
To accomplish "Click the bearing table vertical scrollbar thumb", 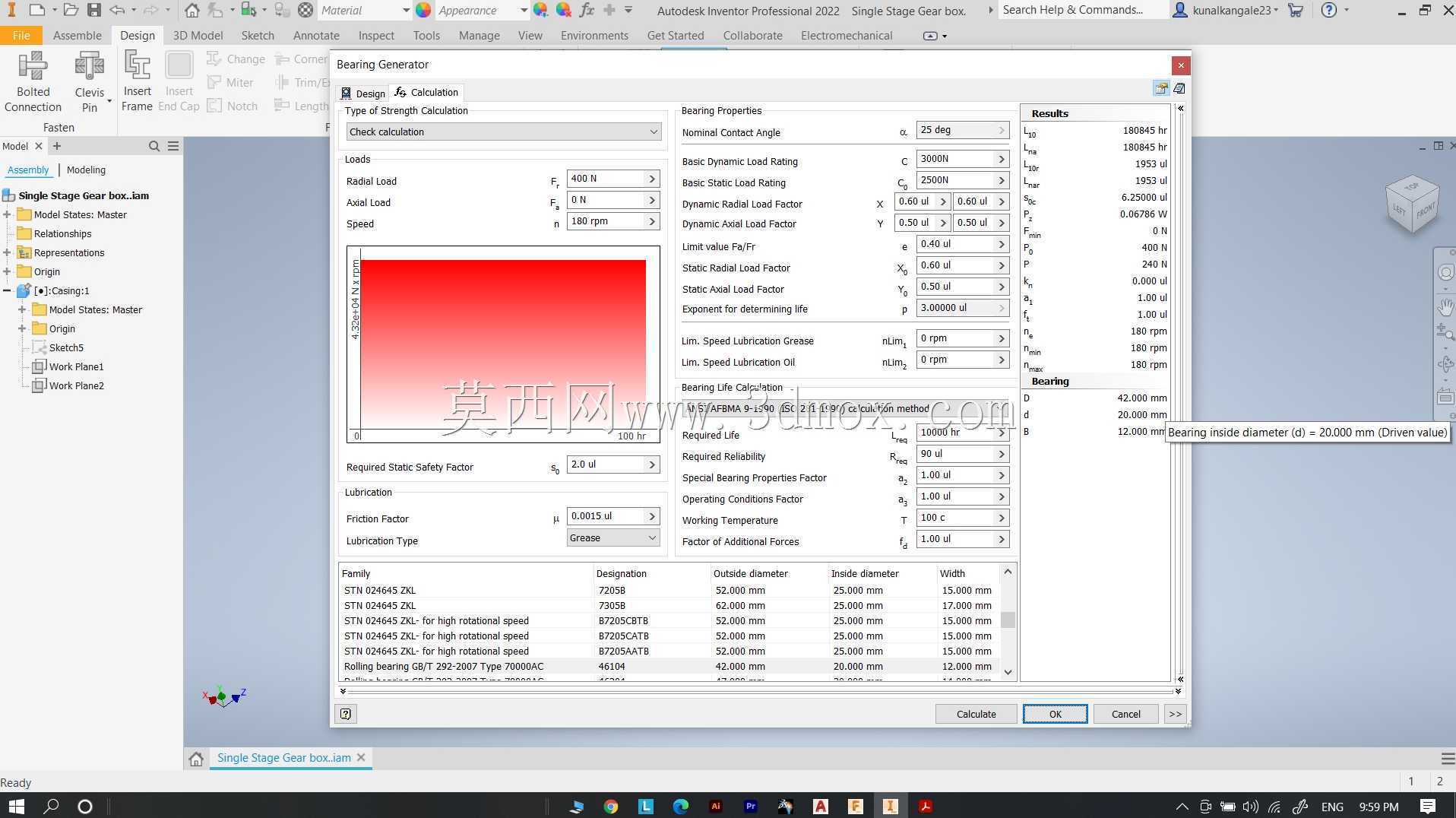I will pos(1008,620).
